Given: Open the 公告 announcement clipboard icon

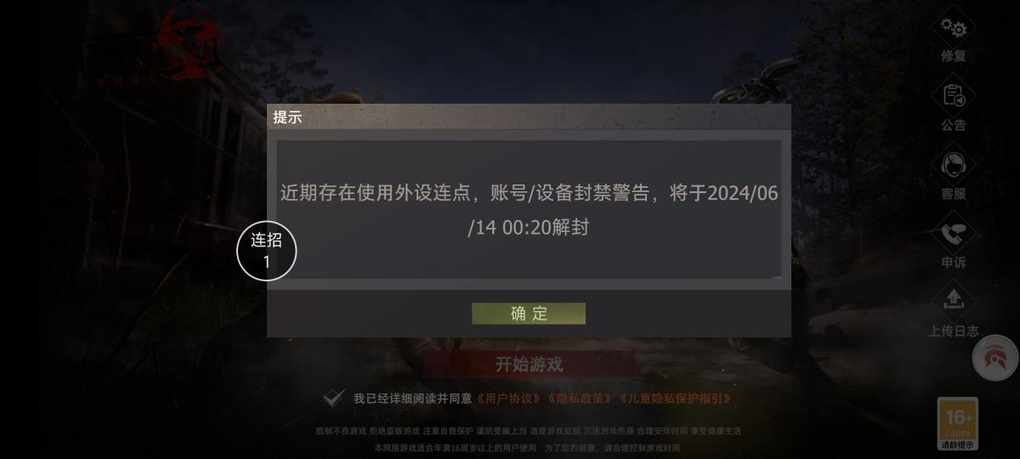Looking at the screenshot, I should (954, 96).
